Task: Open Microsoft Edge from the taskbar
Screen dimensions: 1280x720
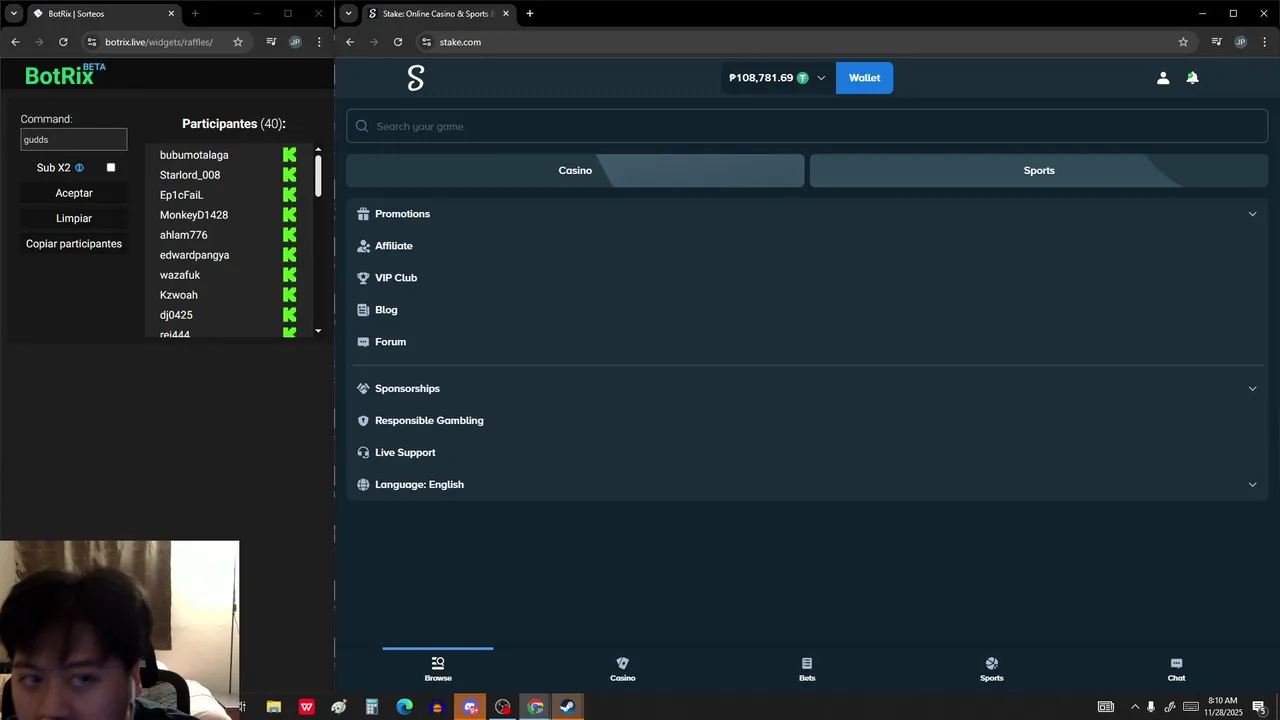Action: point(404,707)
